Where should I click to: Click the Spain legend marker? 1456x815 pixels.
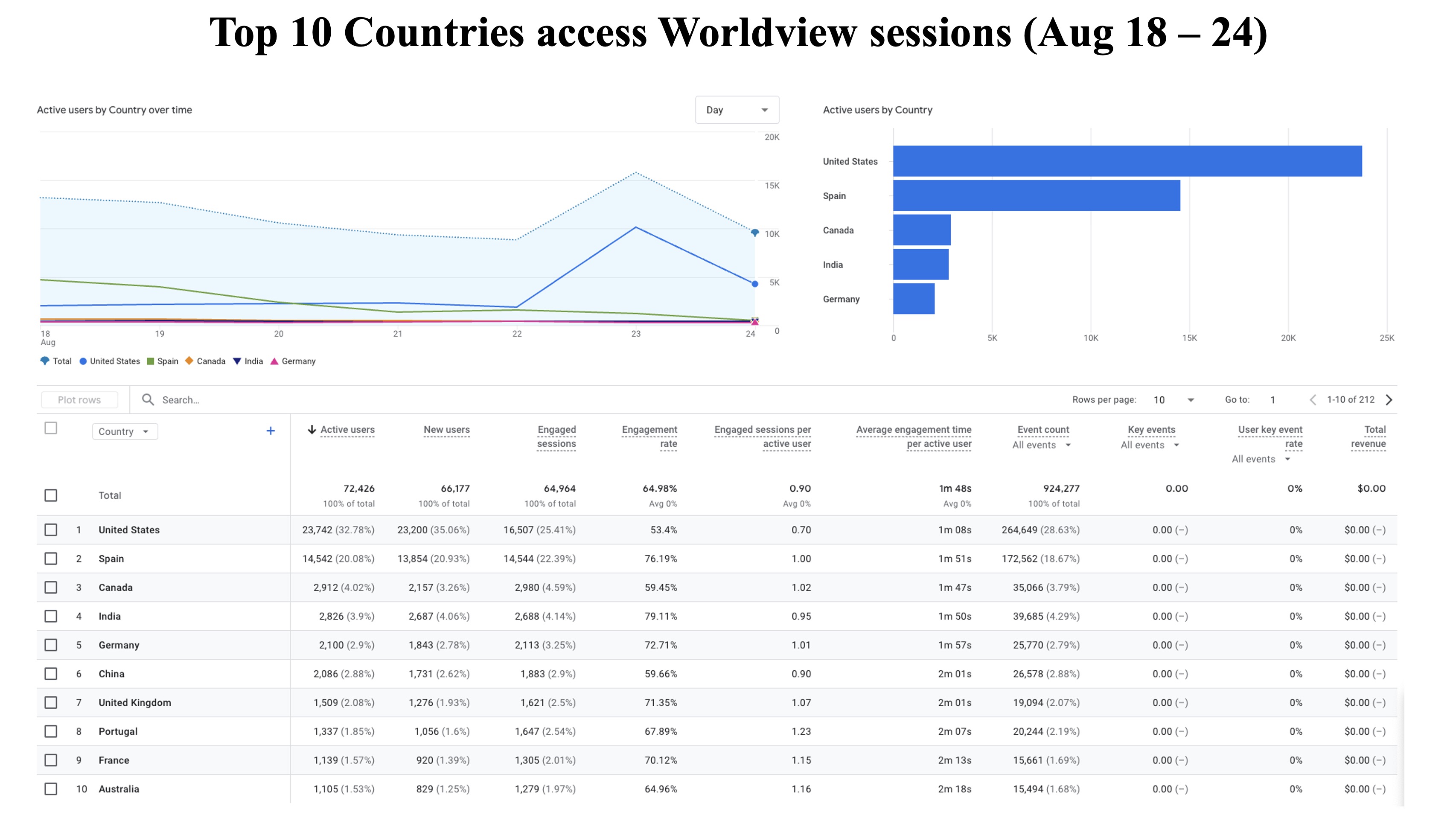click(150, 361)
